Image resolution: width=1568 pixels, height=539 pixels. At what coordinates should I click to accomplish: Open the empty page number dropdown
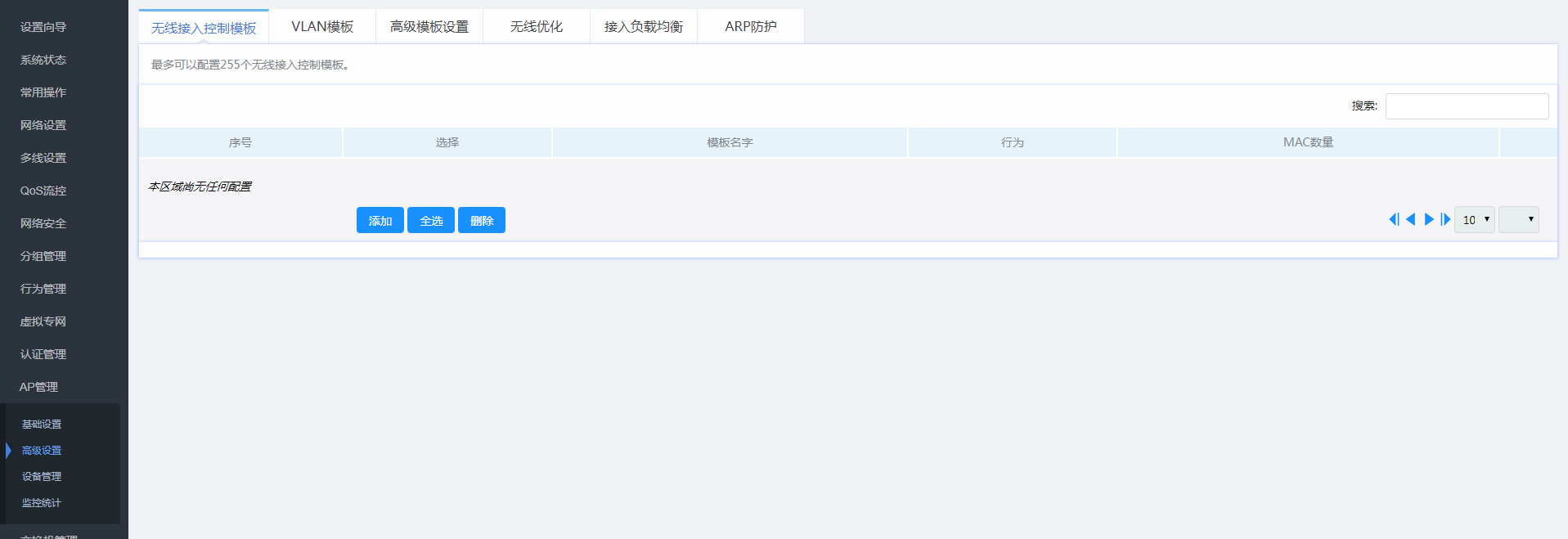(1519, 220)
